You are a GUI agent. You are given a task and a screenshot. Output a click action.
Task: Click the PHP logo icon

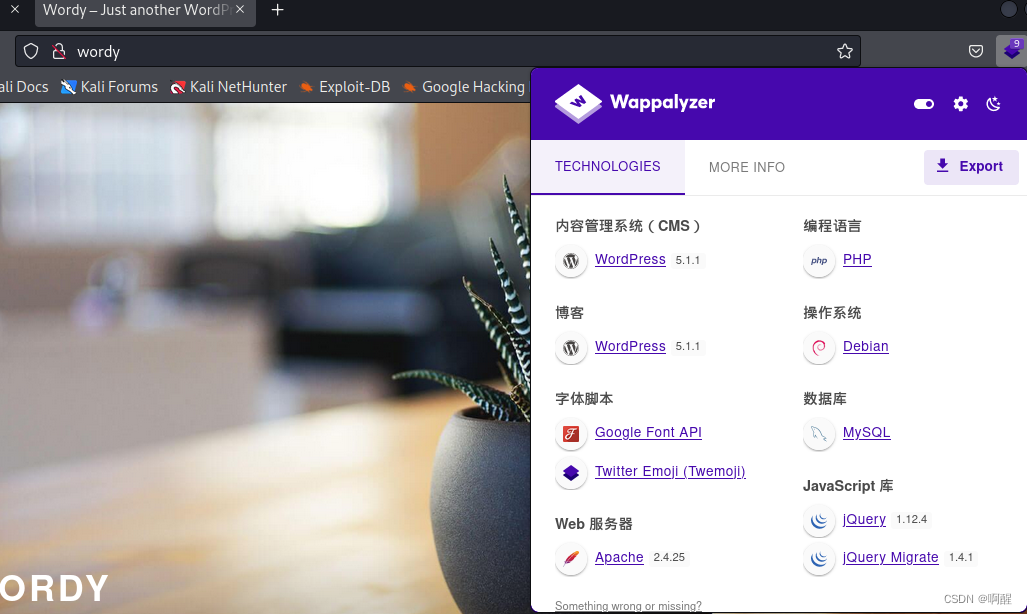pos(819,261)
